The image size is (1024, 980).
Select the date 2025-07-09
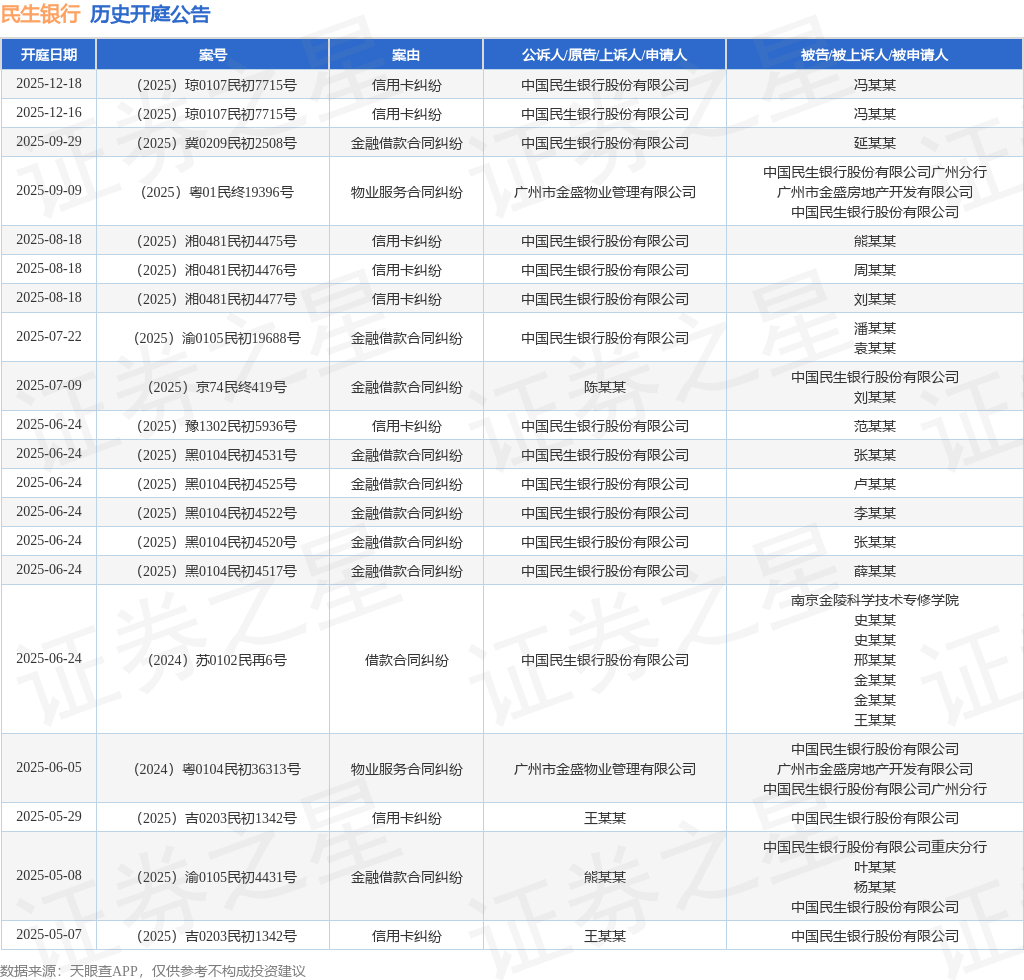[49, 385]
